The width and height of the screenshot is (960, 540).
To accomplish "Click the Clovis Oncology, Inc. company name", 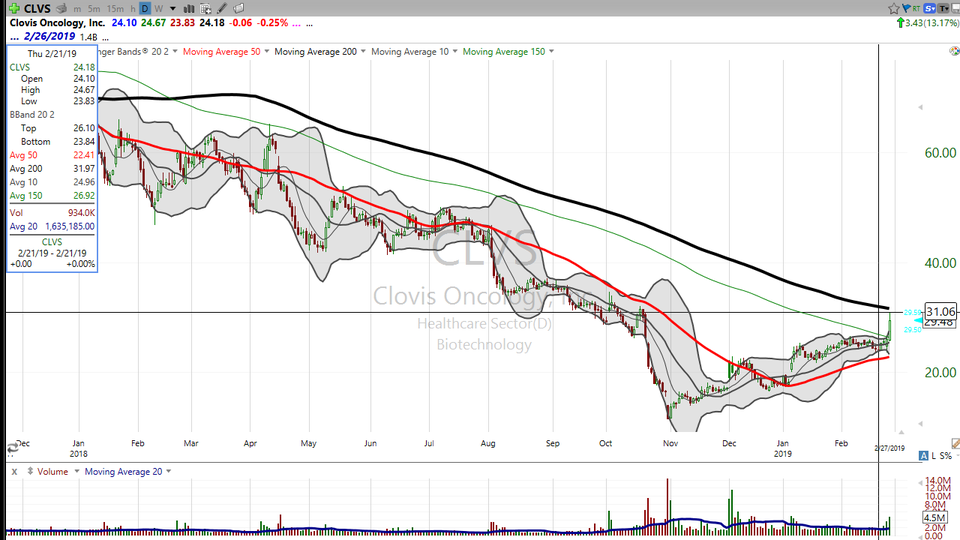I will pyautogui.click(x=58, y=23).
